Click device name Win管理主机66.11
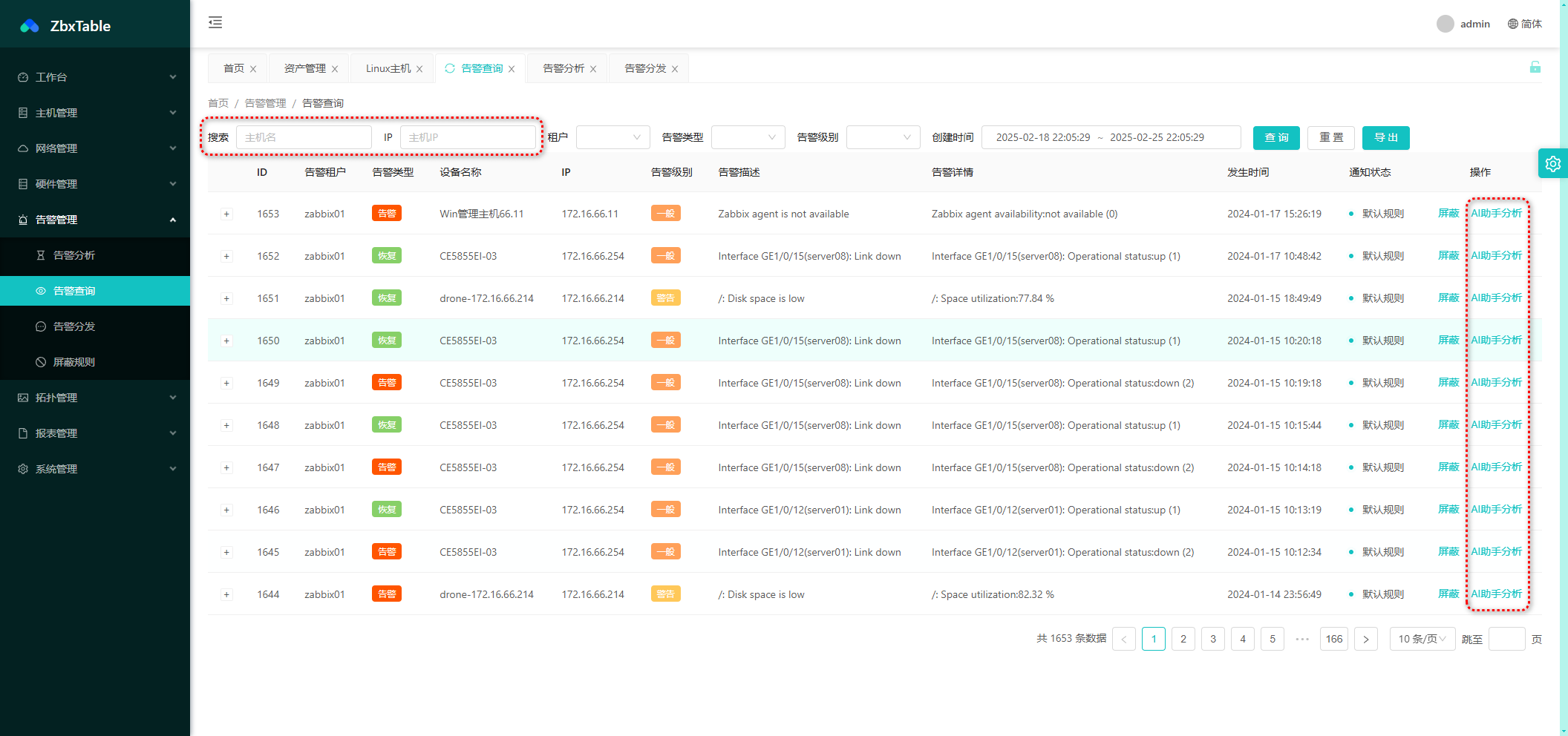The image size is (1568, 736). (482, 214)
